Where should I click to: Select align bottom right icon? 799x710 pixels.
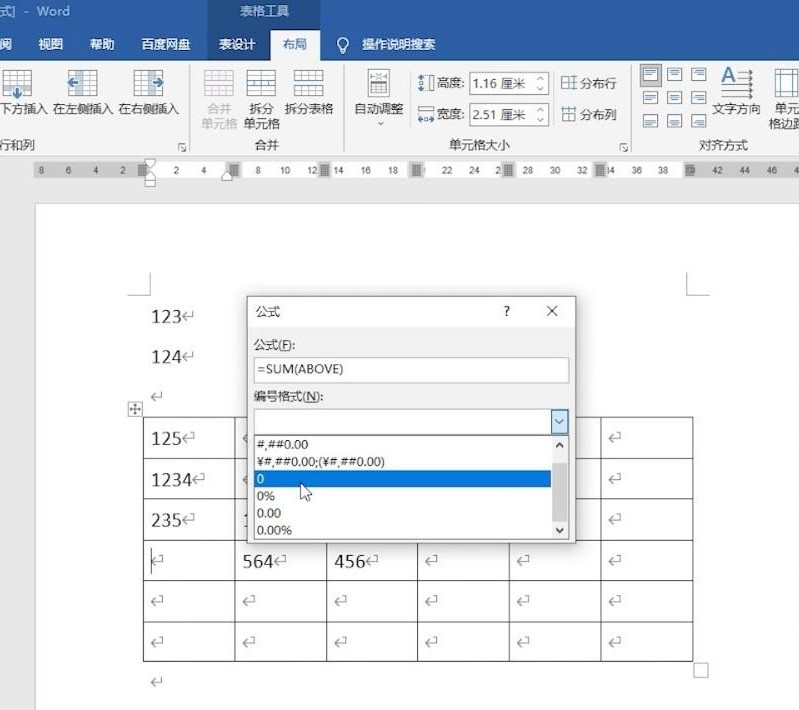click(x=699, y=121)
